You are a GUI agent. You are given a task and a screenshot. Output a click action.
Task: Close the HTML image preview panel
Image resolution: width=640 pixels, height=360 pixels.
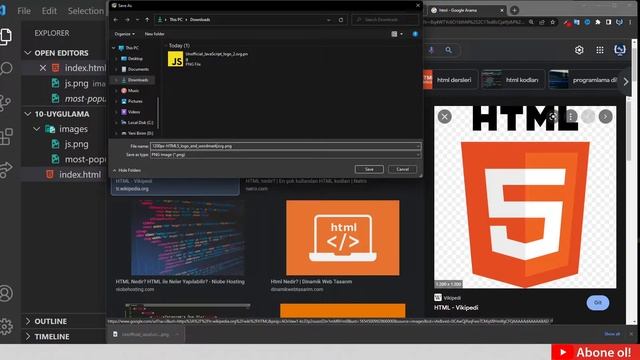444,117
